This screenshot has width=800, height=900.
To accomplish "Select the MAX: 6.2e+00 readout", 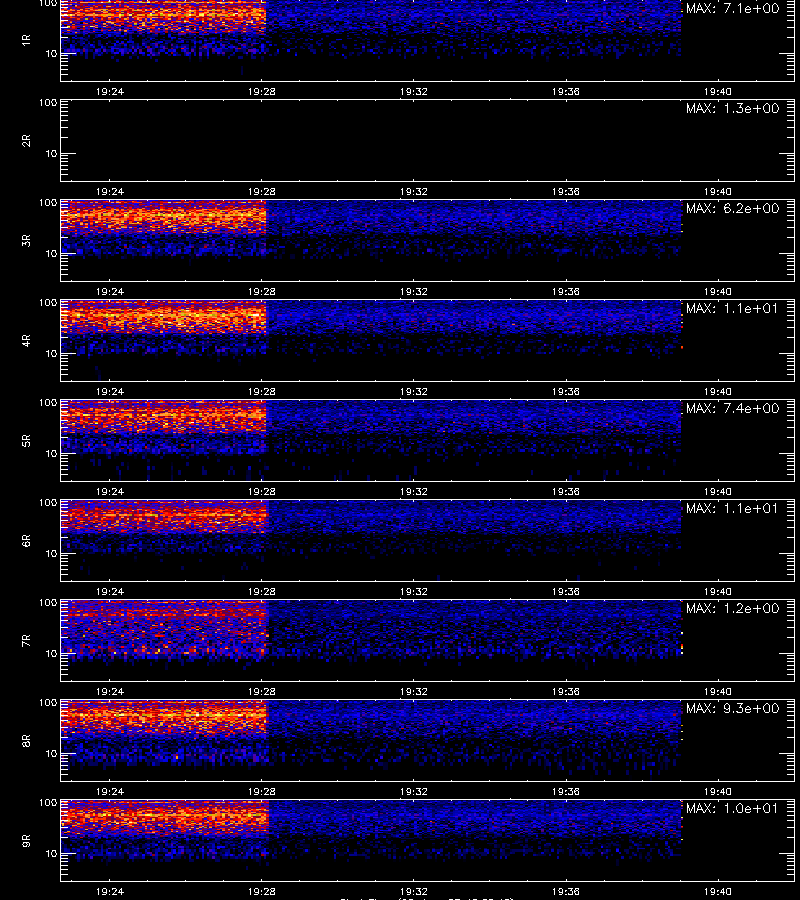I will coord(732,208).
